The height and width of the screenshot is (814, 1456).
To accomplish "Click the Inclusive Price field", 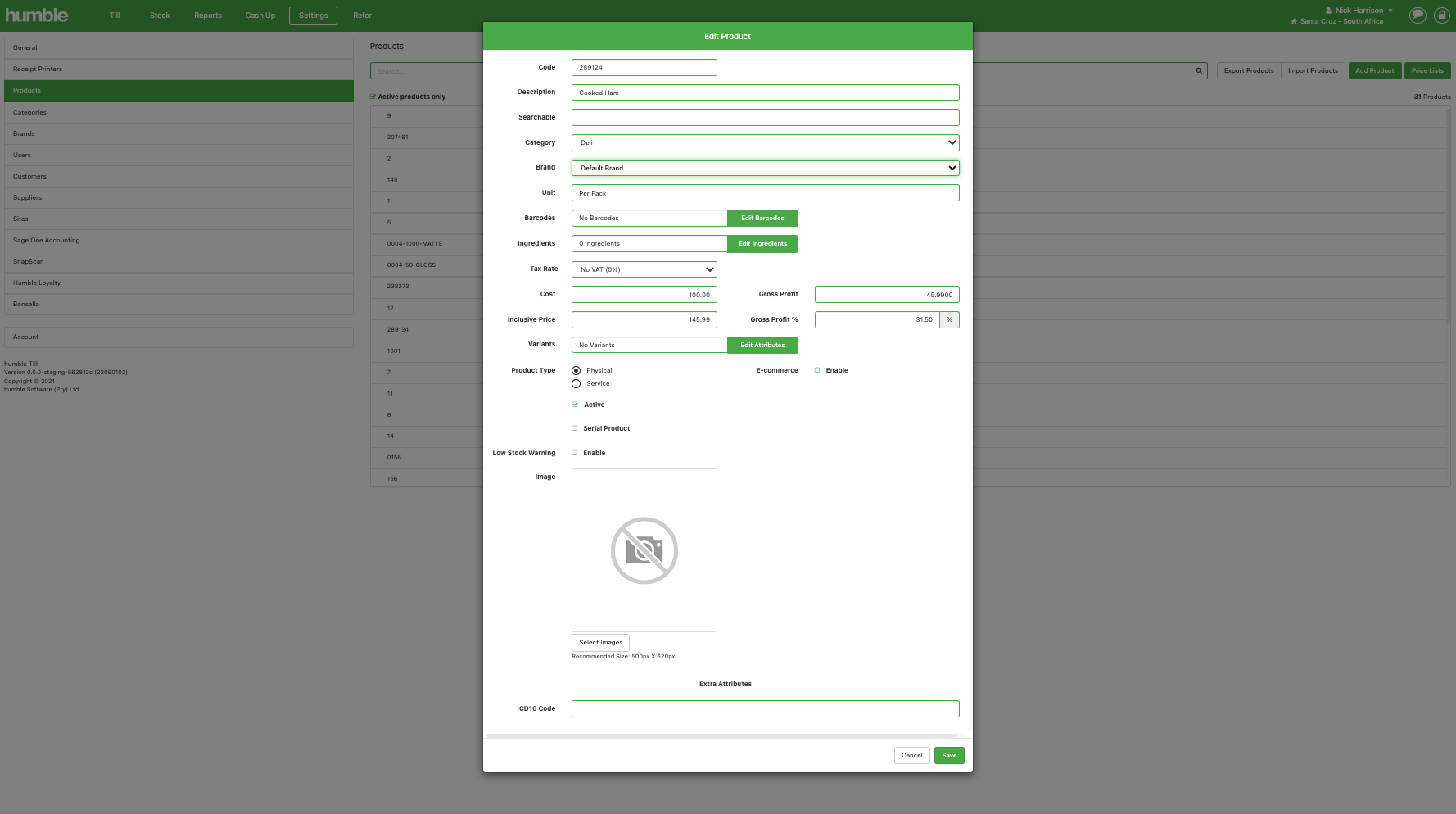I will (x=644, y=320).
